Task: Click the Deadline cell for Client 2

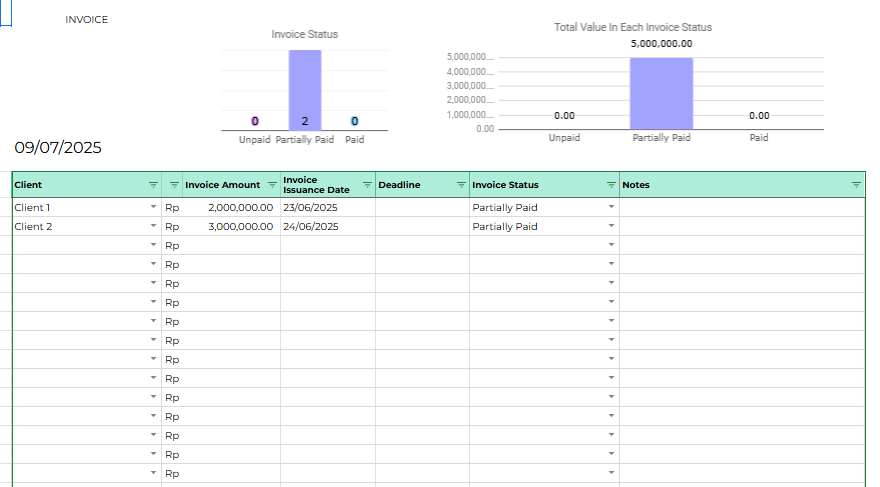Action: (x=422, y=227)
